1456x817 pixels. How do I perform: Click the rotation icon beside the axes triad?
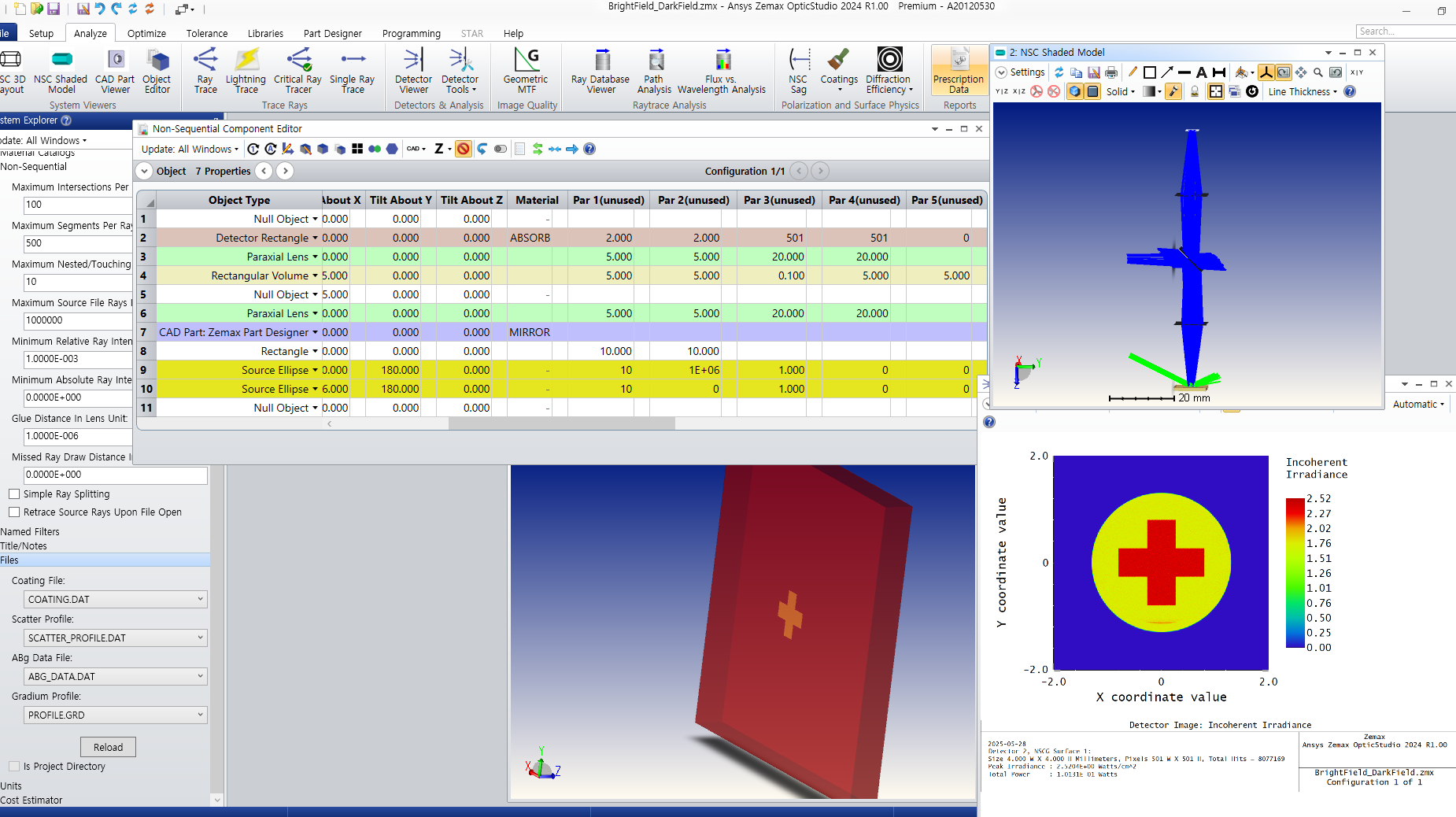[x=1284, y=72]
